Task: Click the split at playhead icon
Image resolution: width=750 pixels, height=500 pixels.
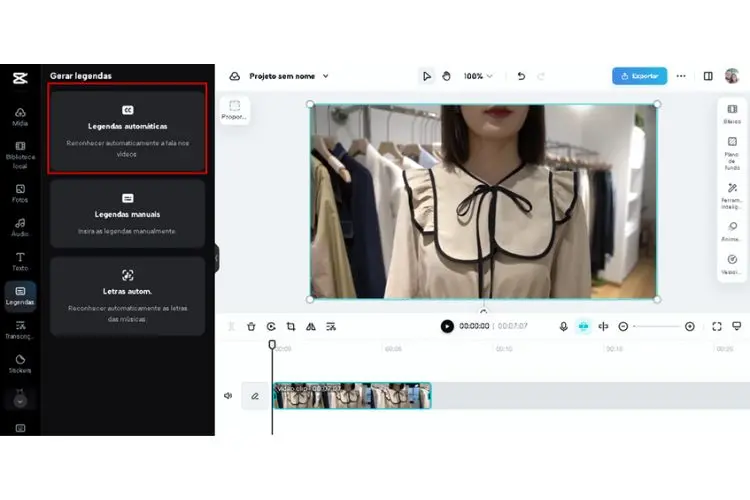Action: (x=603, y=326)
